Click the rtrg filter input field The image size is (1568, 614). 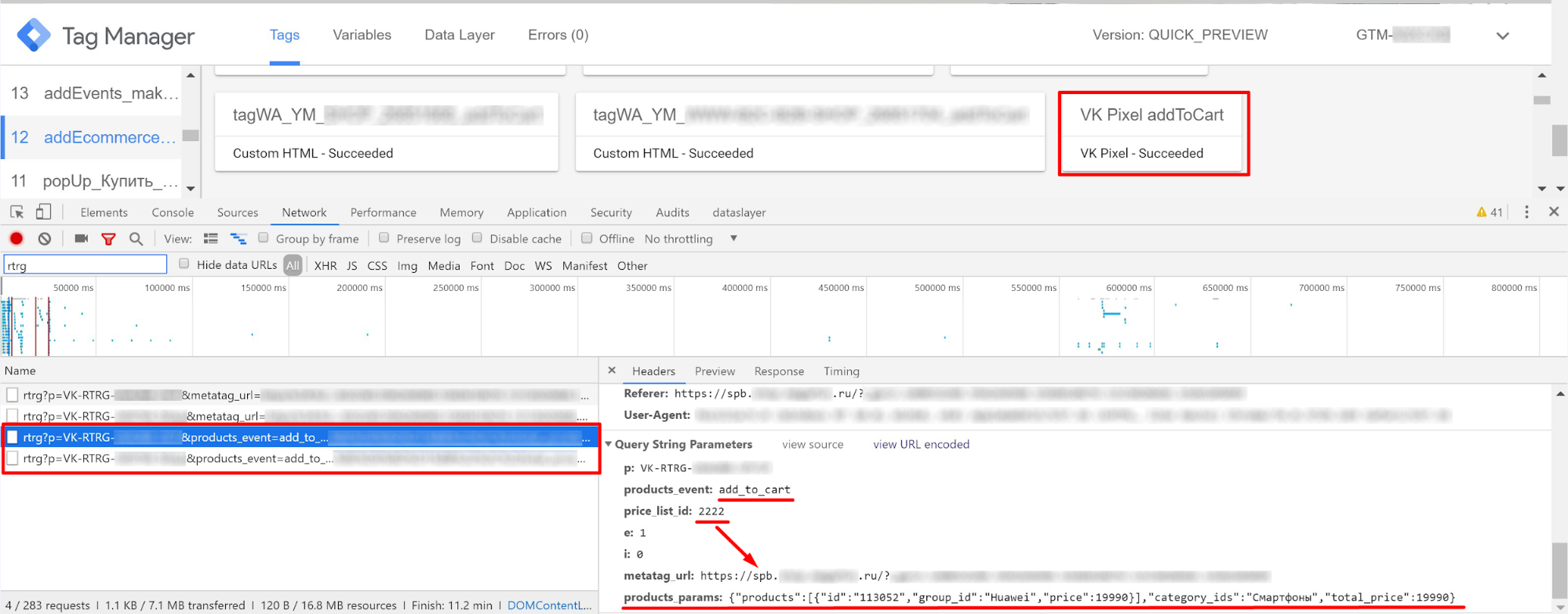point(85,265)
